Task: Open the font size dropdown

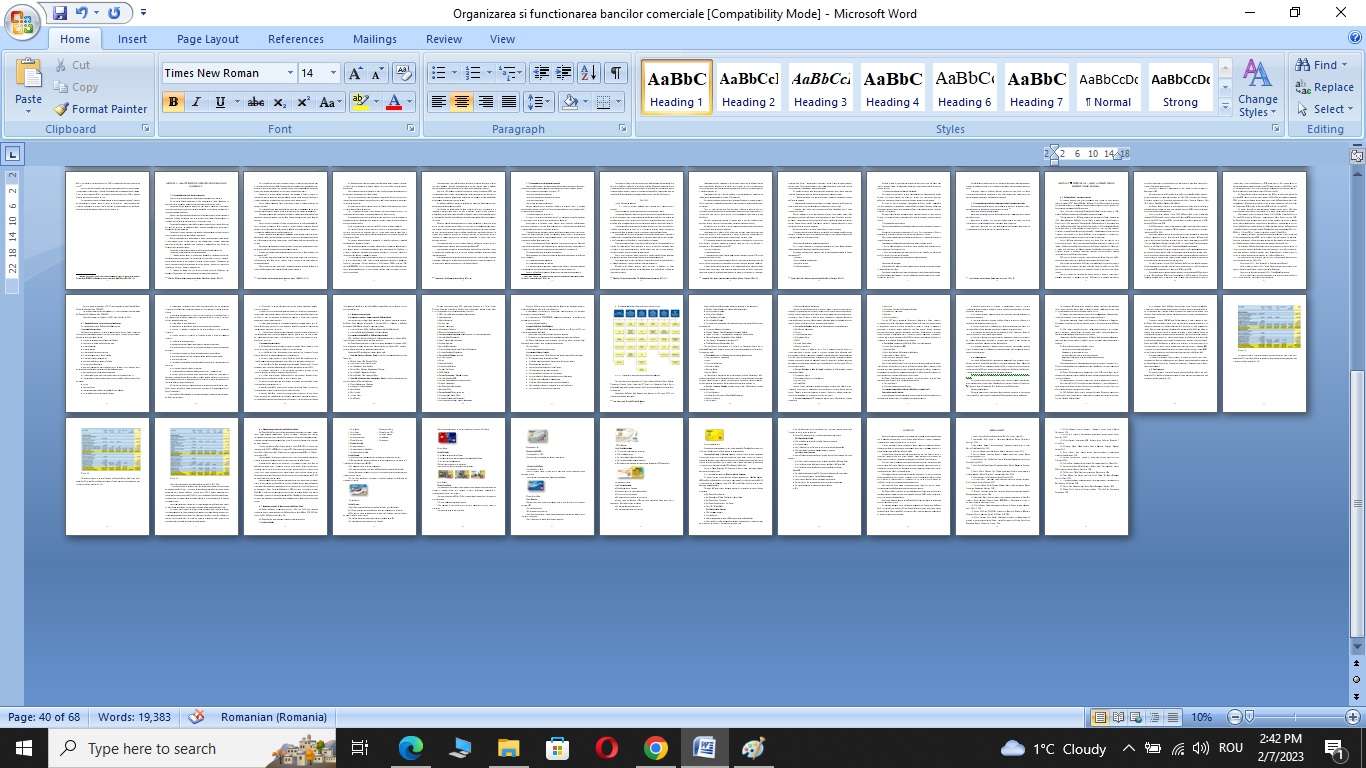Action: [x=332, y=73]
